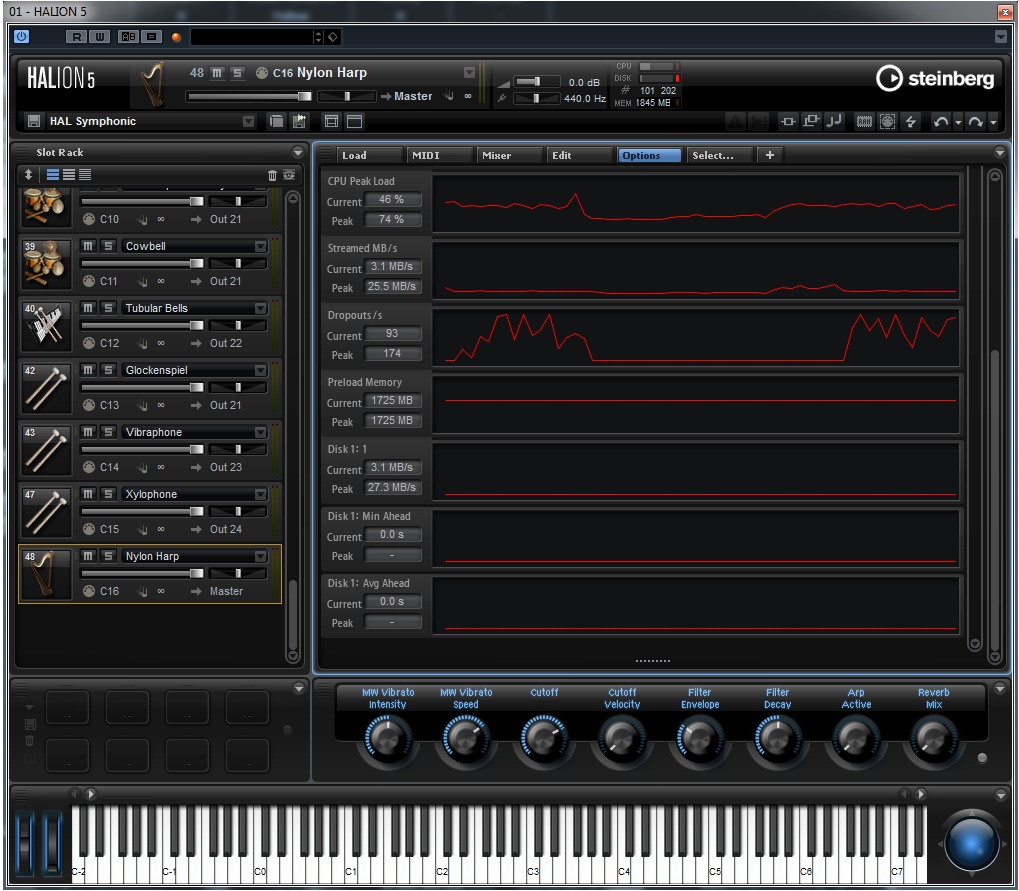Switch to the MIDI tab
The image size is (1019, 891).
click(x=439, y=155)
